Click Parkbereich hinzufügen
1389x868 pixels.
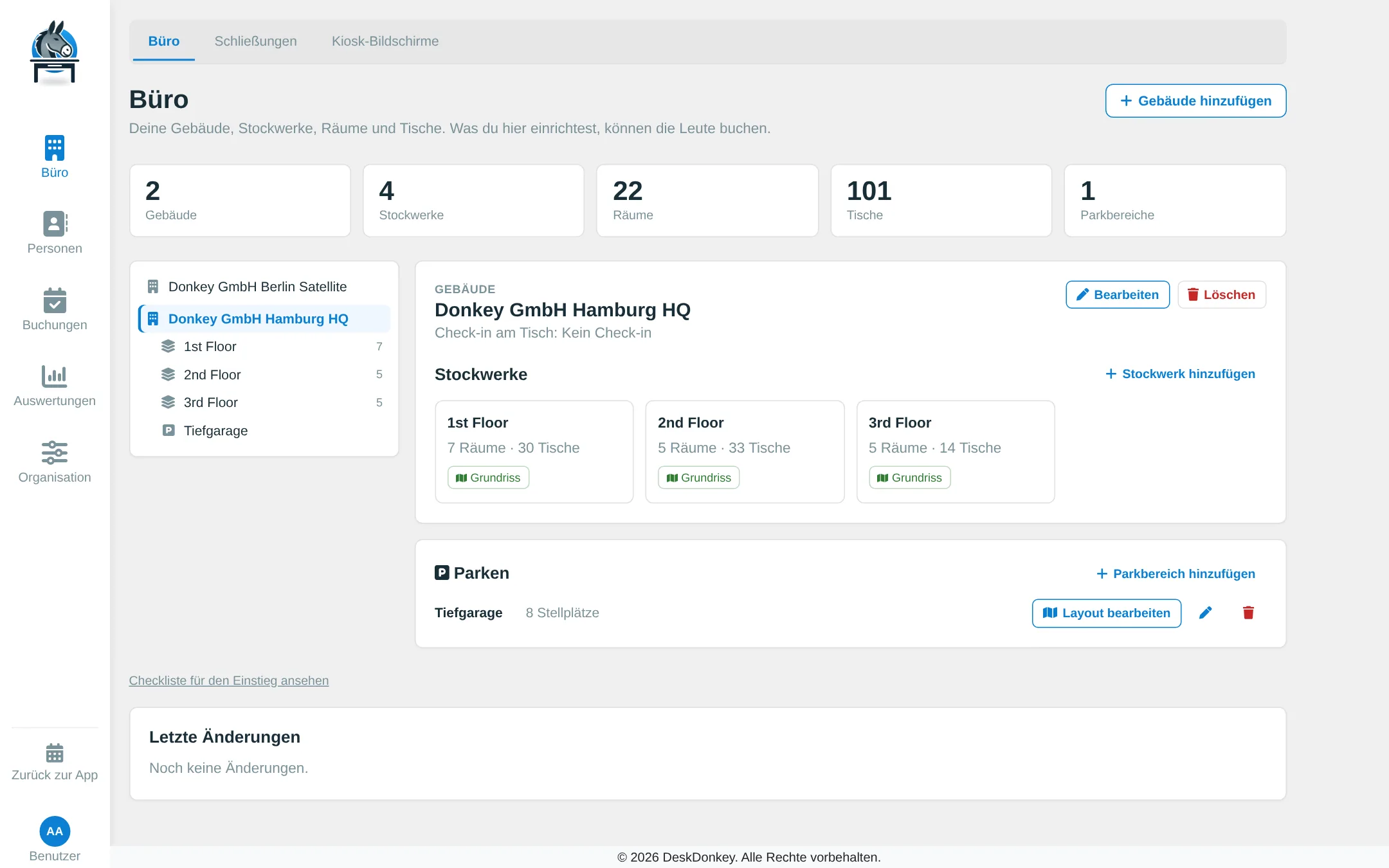point(1176,574)
